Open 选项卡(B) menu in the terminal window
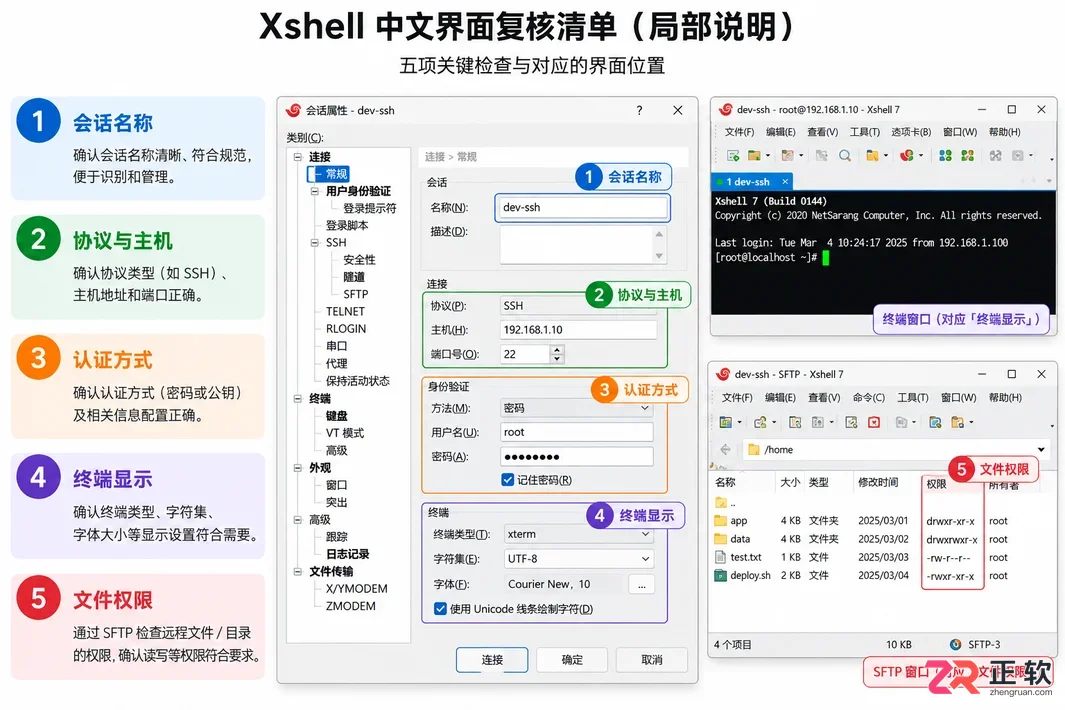 click(911, 132)
